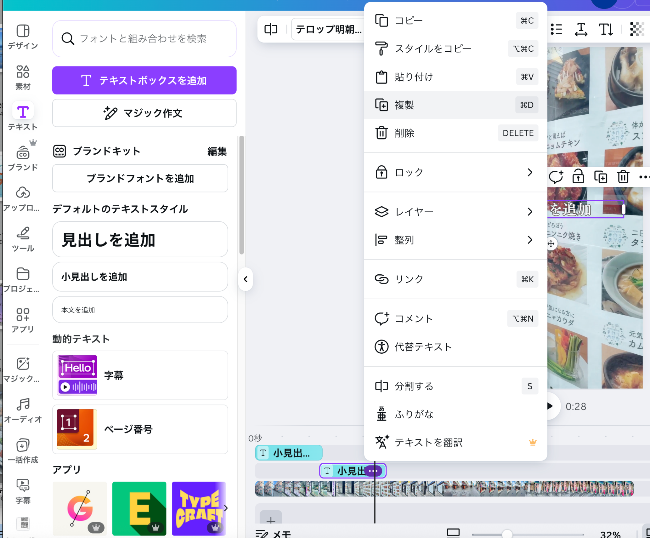Image resolution: width=650 pixels, height=538 pixels.
Task: Open the ツール sidebar panel
Action: [x=22, y=238]
